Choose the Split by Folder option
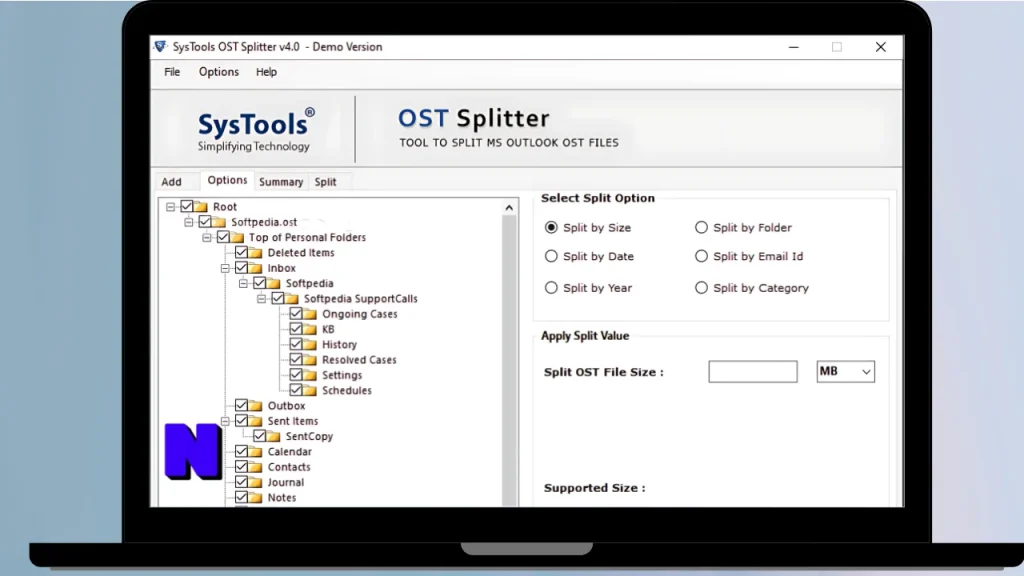 click(701, 227)
